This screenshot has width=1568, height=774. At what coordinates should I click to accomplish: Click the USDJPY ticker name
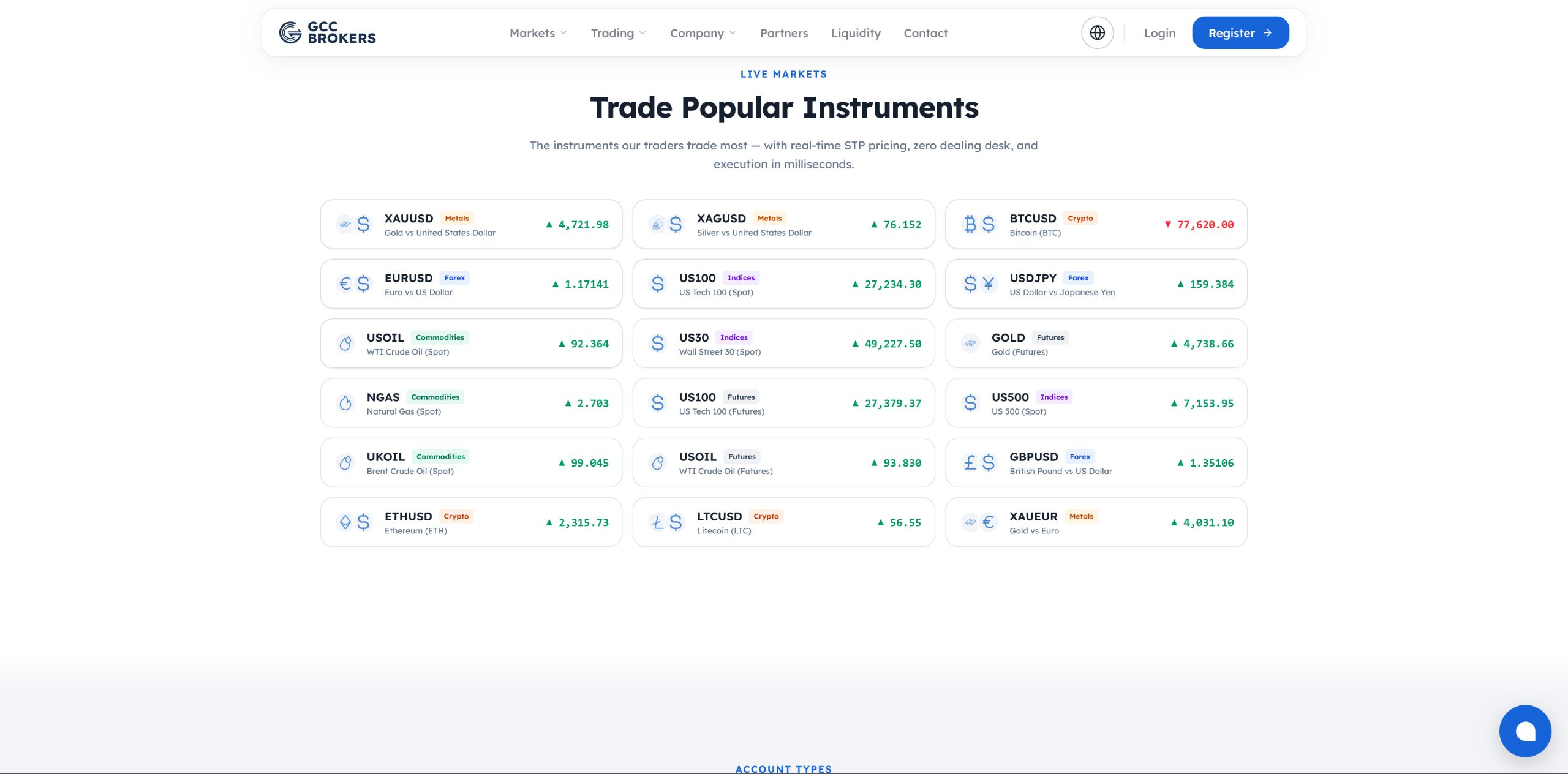[1033, 278]
